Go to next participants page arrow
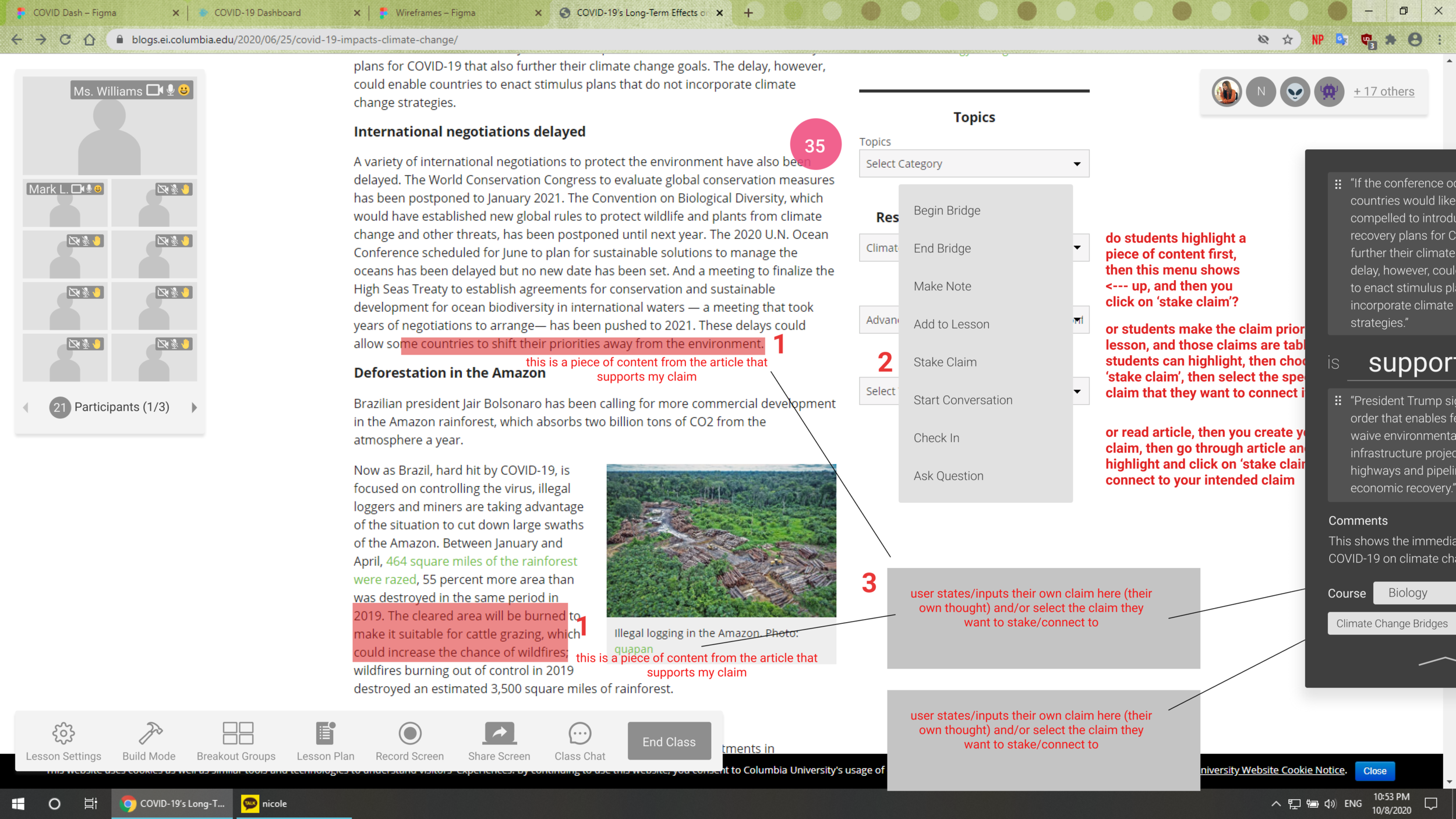Screen dimensions: 1456x819 [x=194, y=407]
